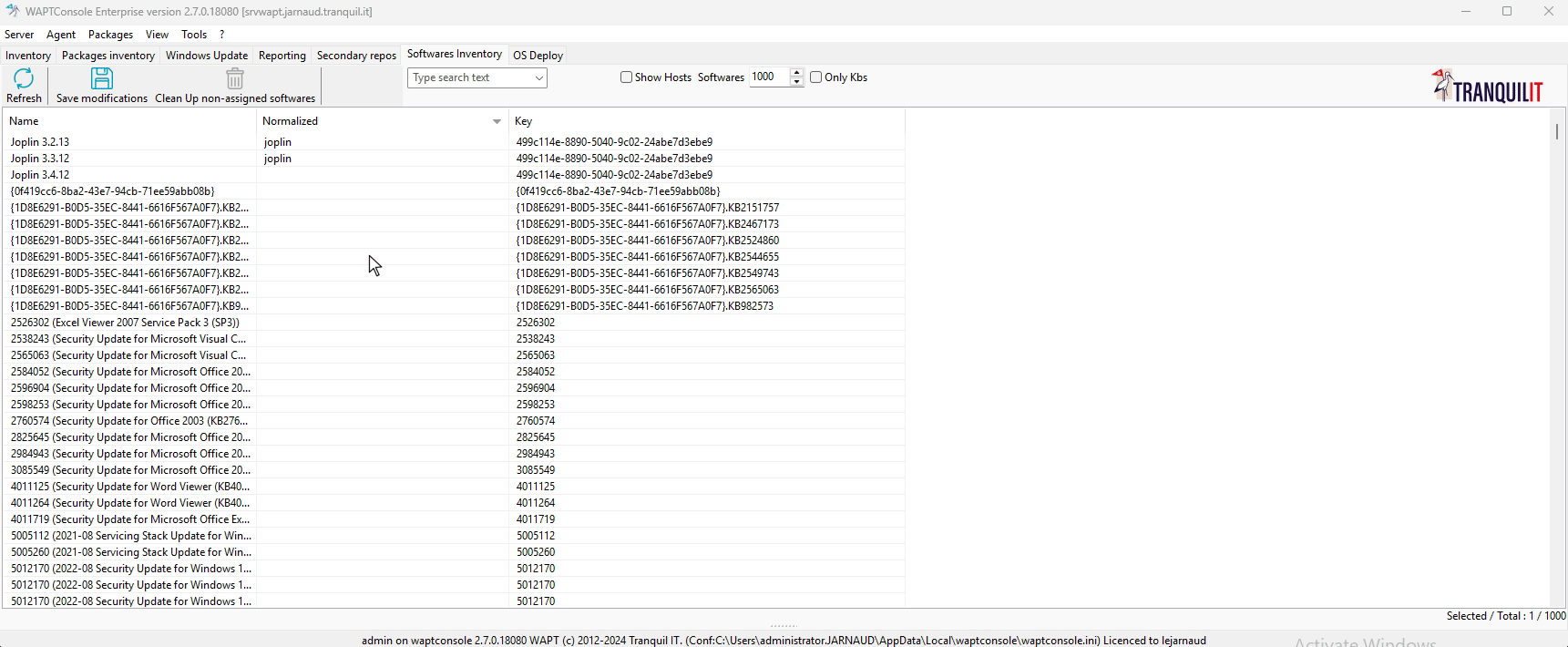Viewport: 1568px width, 647px height.
Task: Switch to the Packages inventory tab
Action: point(108,56)
